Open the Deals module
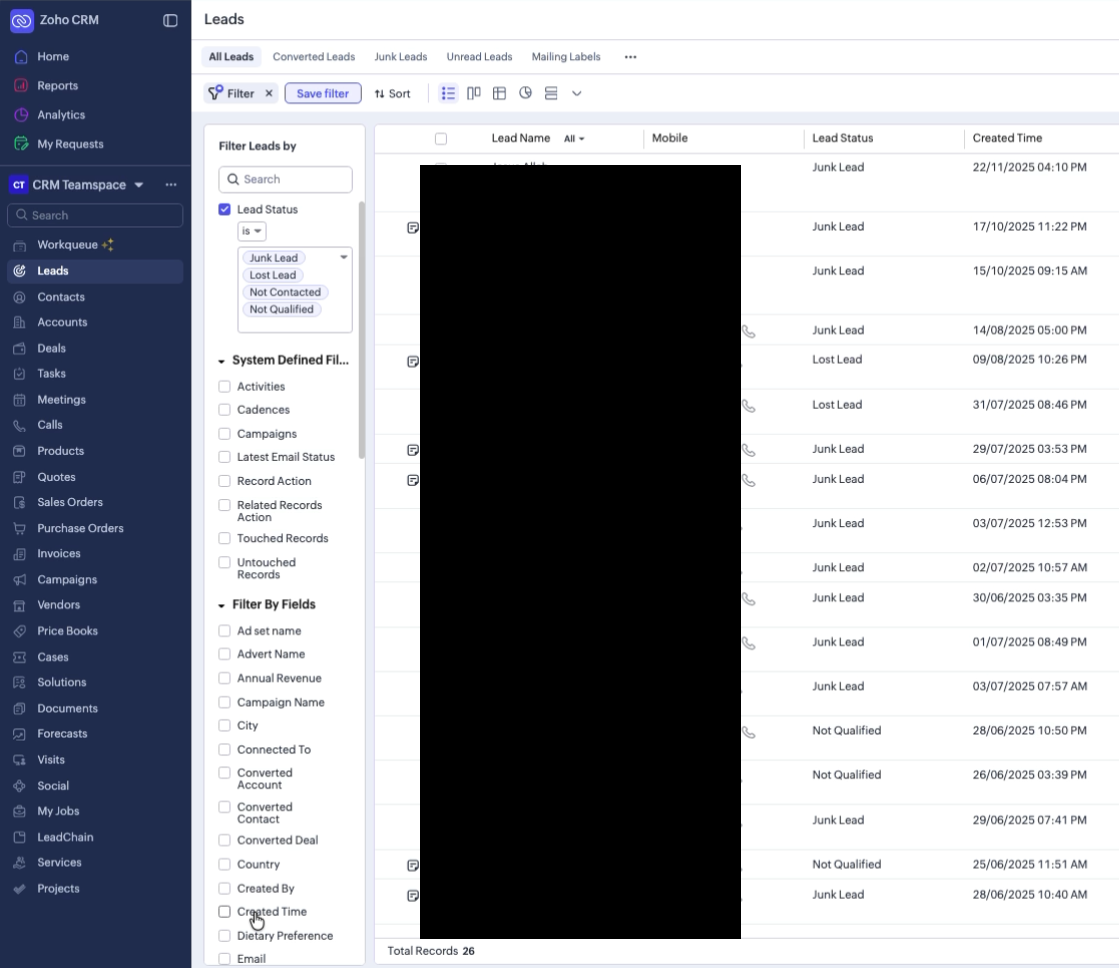 (51, 348)
